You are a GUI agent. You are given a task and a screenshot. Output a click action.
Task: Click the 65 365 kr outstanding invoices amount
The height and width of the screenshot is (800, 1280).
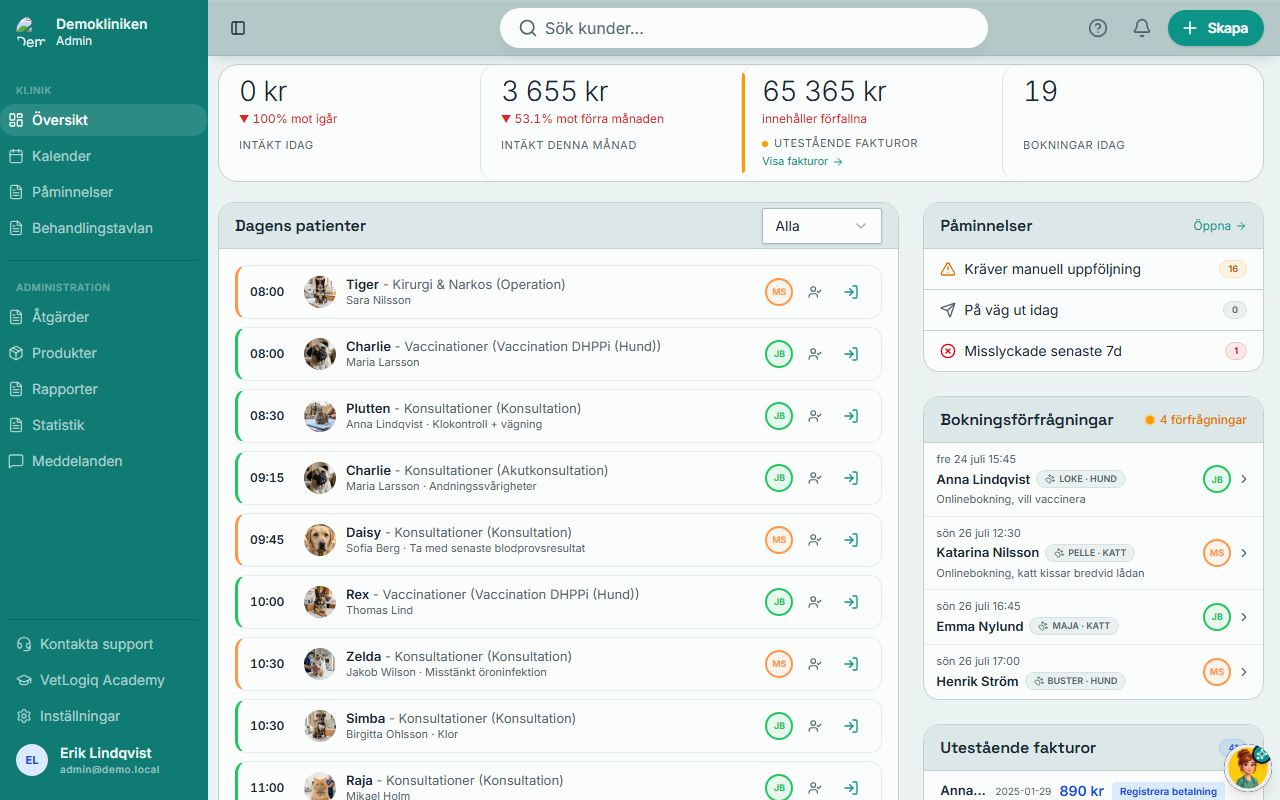click(825, 91)
